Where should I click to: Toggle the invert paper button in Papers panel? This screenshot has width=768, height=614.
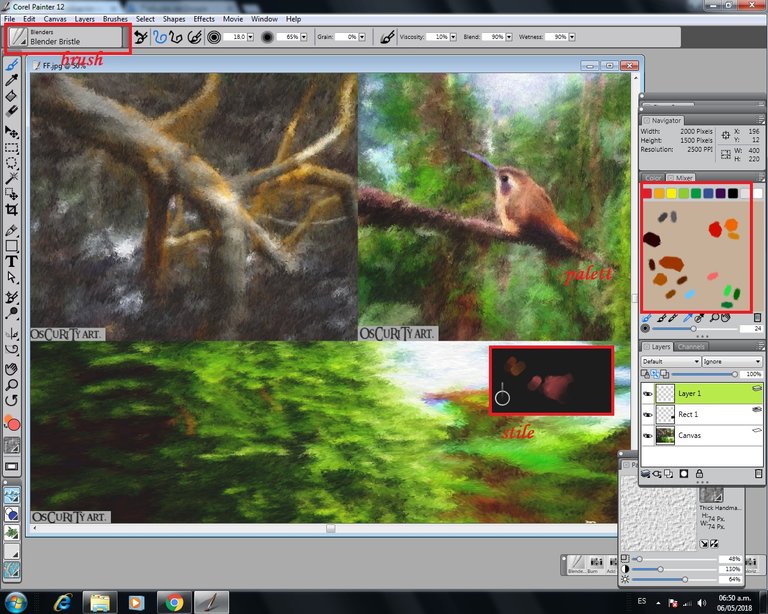pos(714,543)
